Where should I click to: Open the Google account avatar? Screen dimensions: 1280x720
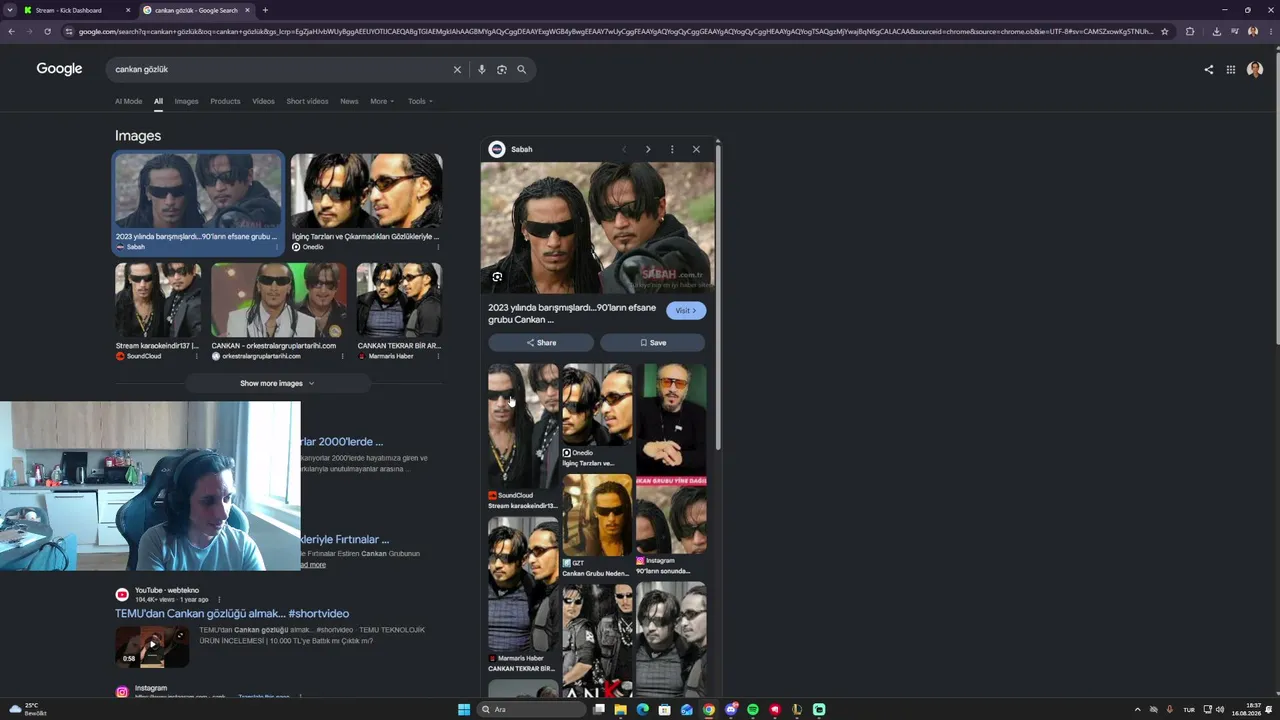[x=1255, y=70]
